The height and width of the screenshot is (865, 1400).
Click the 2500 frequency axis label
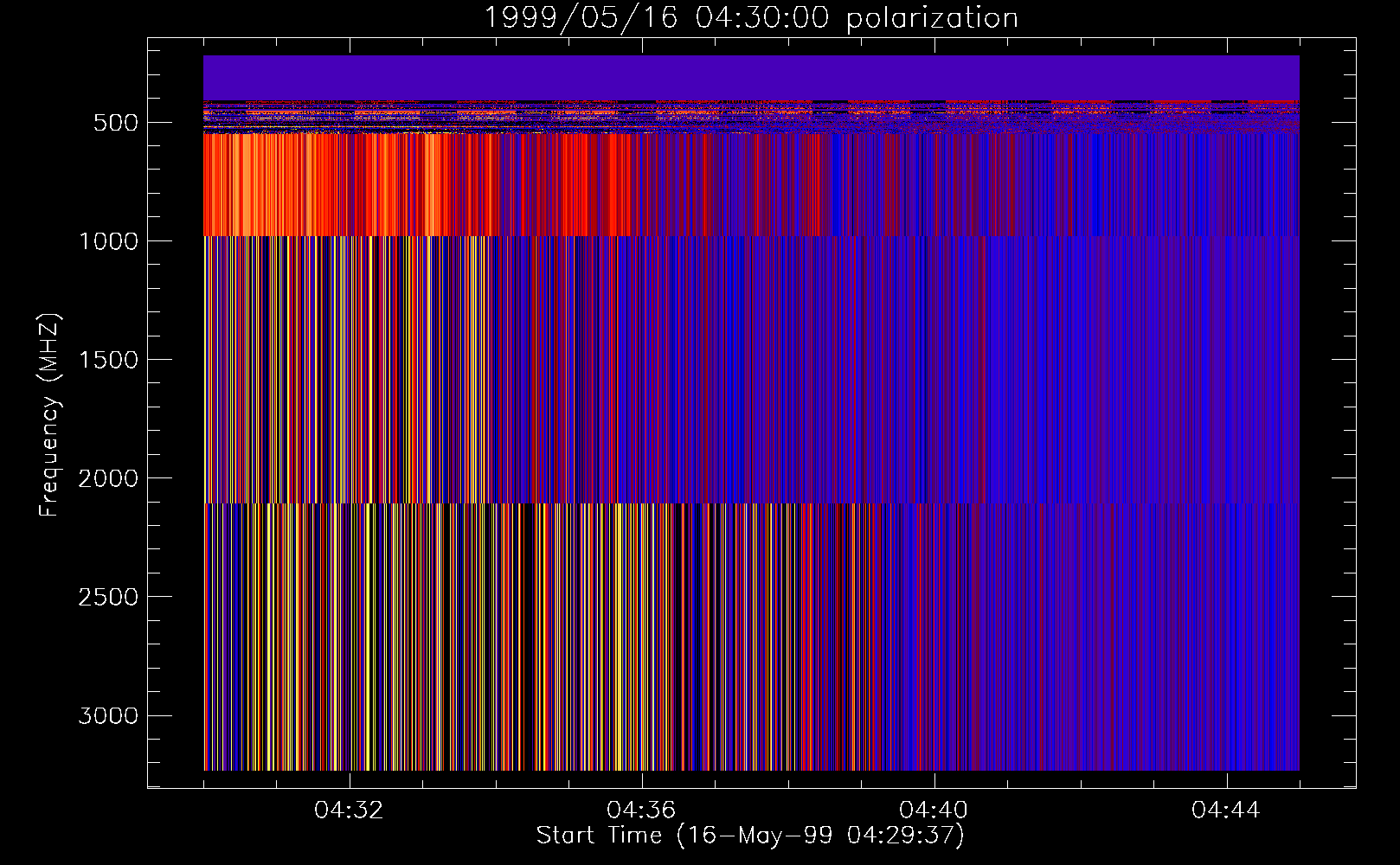[108, 597]
